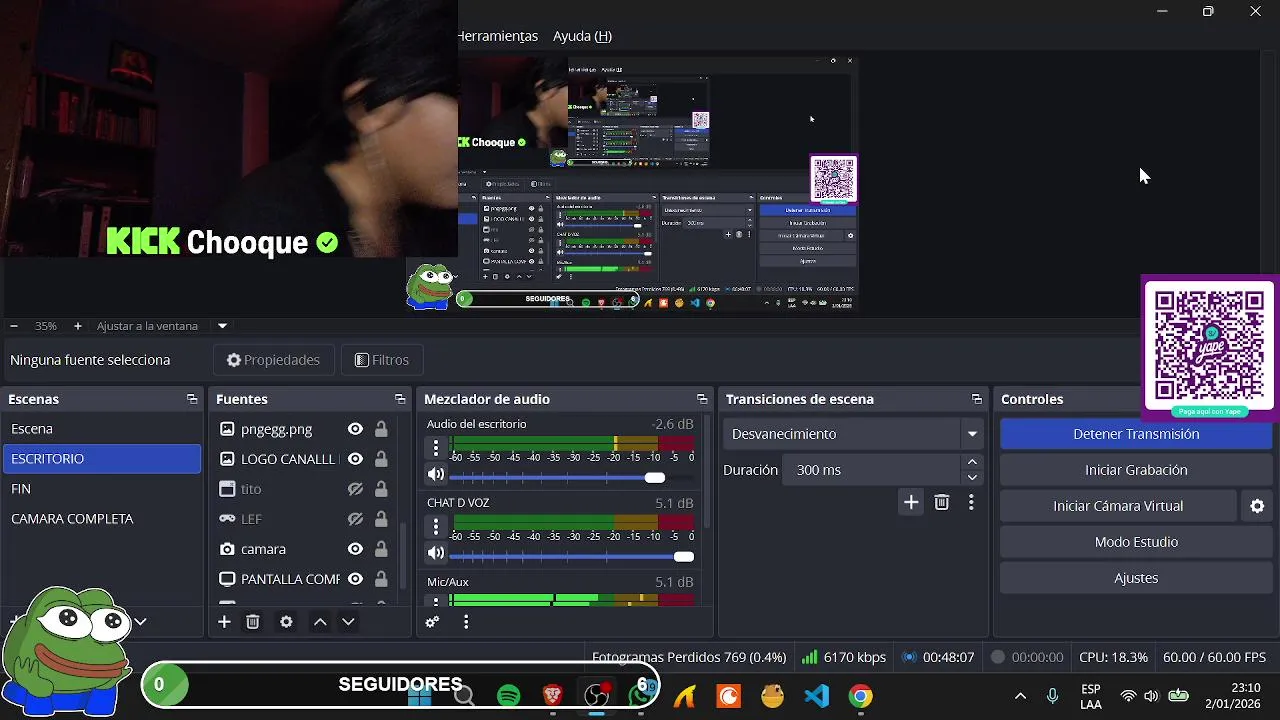Screen dimensions: 1280x720
Task: Switch to OBS Studio taskbar icon
Action: 597,696
